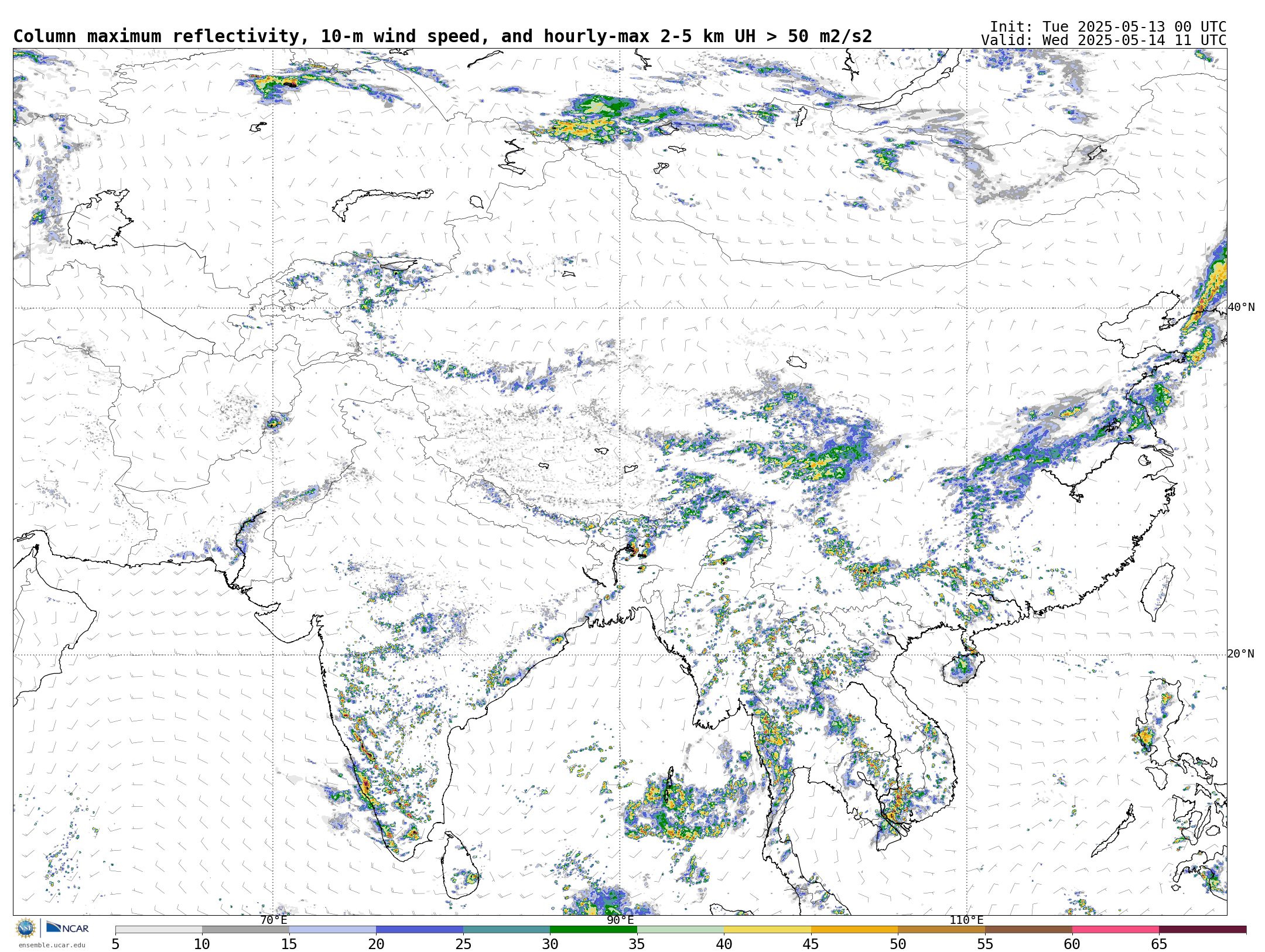
Task: Select the green 30 dBZ color swatch
Action: tap(593, 929)
